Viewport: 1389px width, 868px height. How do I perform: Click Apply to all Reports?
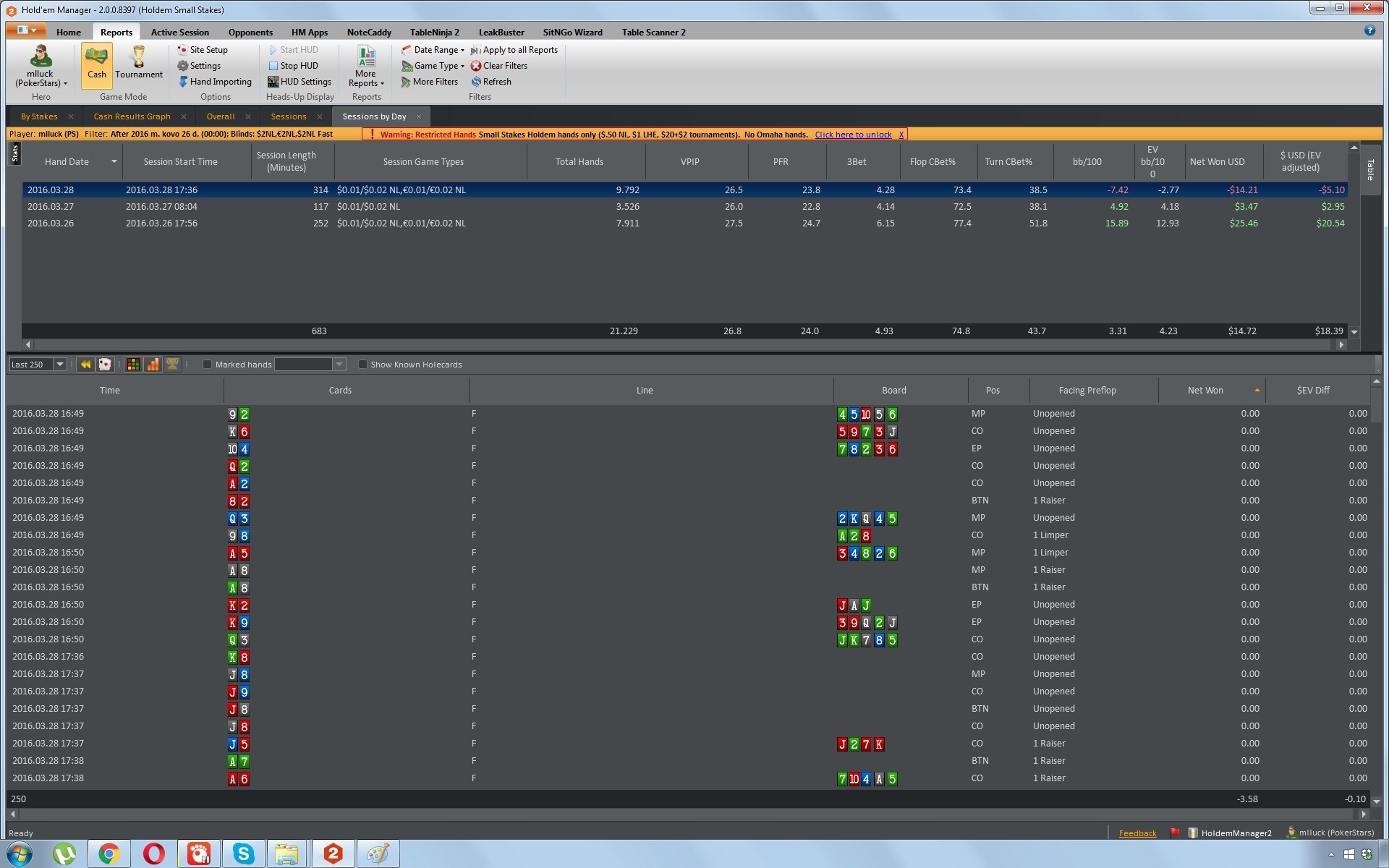514,50
